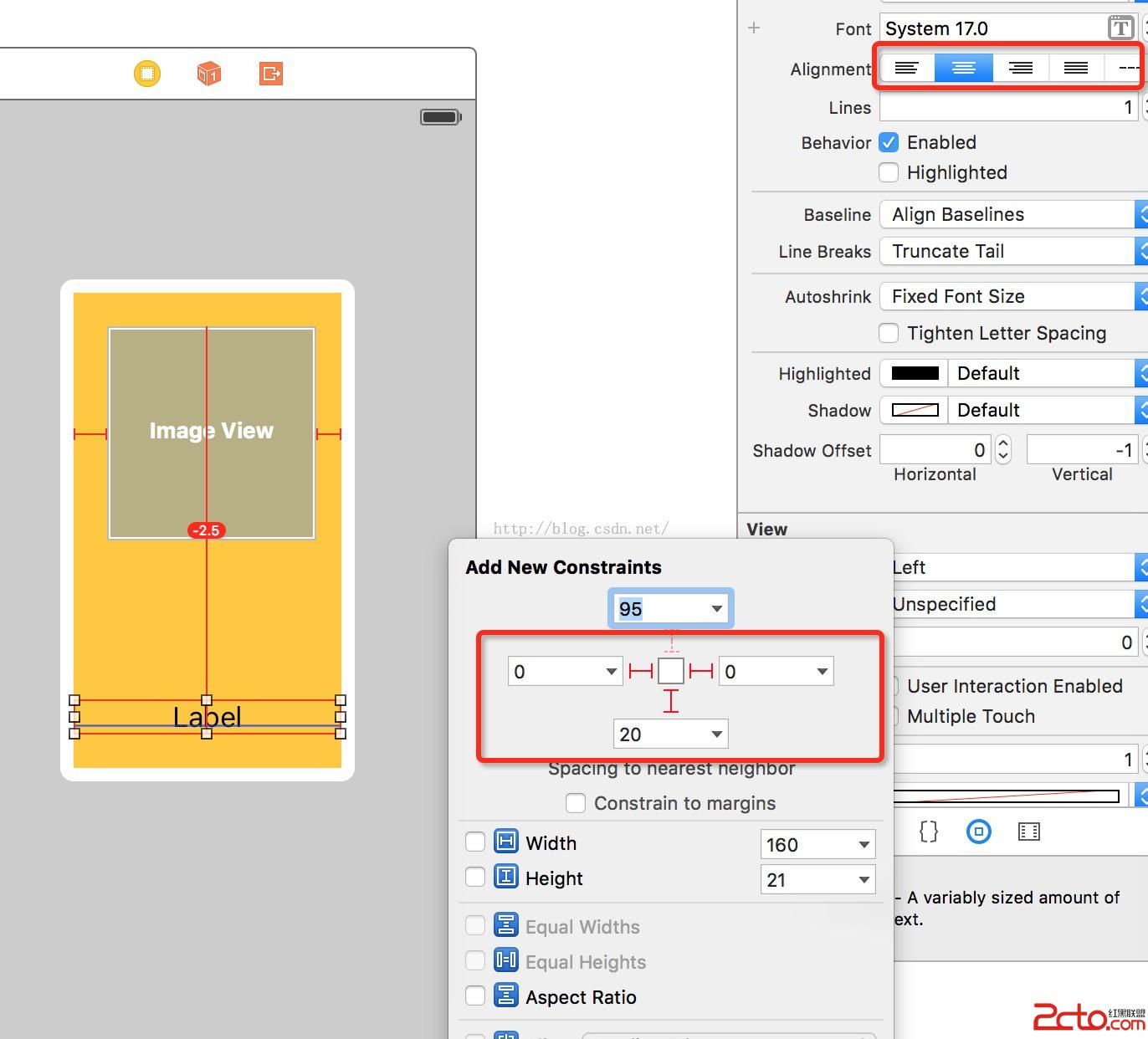This screenshot has width=1148, height=1039.
Task: Select justified text alignment
Action: 1075,68
